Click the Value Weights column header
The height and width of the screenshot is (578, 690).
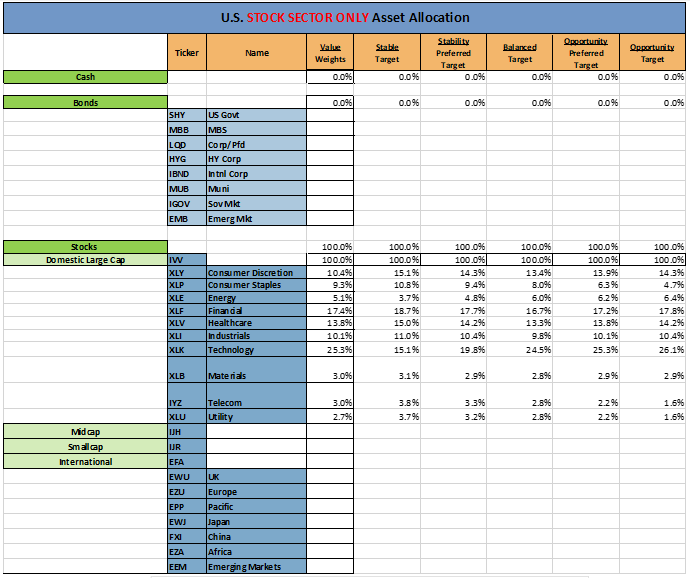(331, 53)
